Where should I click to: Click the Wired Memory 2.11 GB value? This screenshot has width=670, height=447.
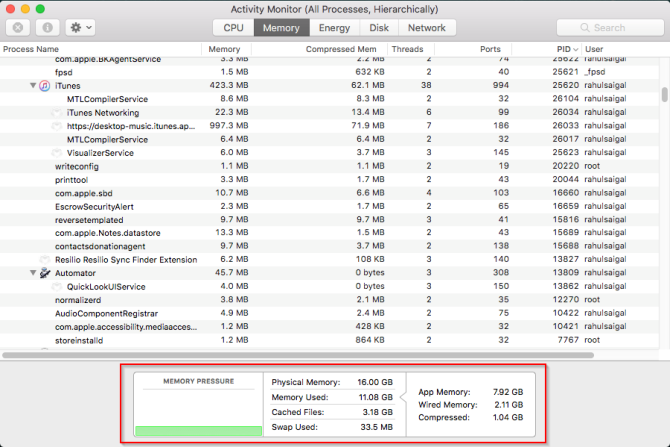point(508,405)
